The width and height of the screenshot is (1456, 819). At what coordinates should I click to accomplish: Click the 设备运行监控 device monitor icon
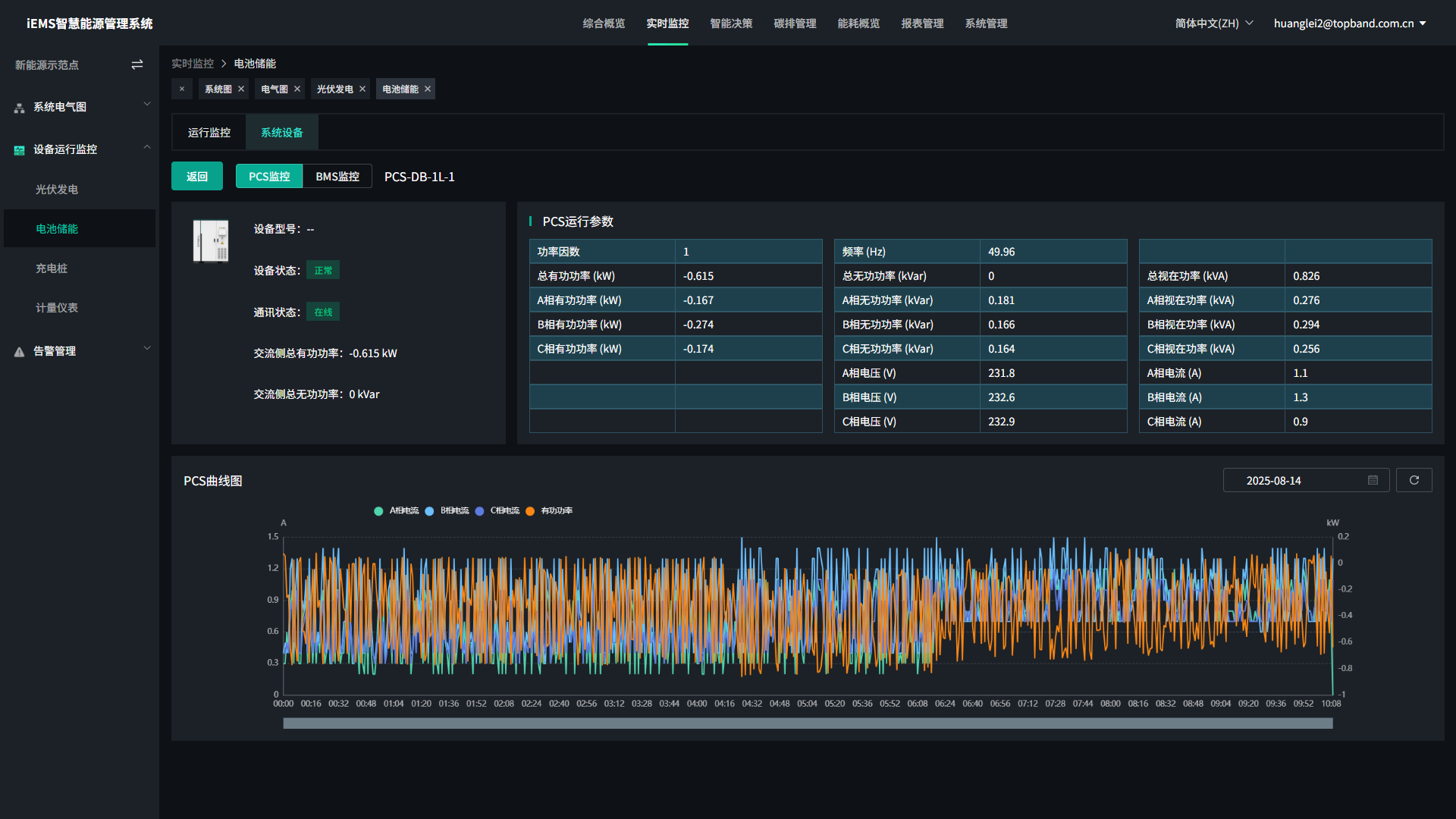click(18, 149)
